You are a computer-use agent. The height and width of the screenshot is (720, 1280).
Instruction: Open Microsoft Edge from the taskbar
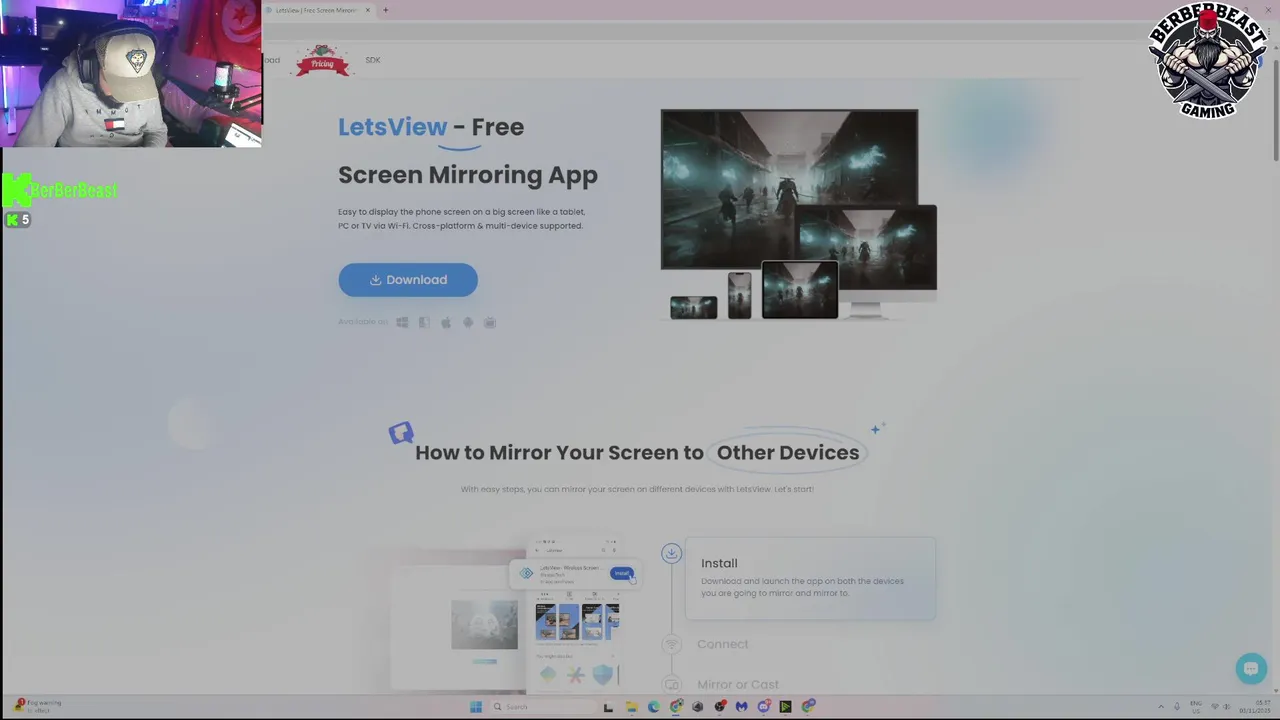[654, 707]
